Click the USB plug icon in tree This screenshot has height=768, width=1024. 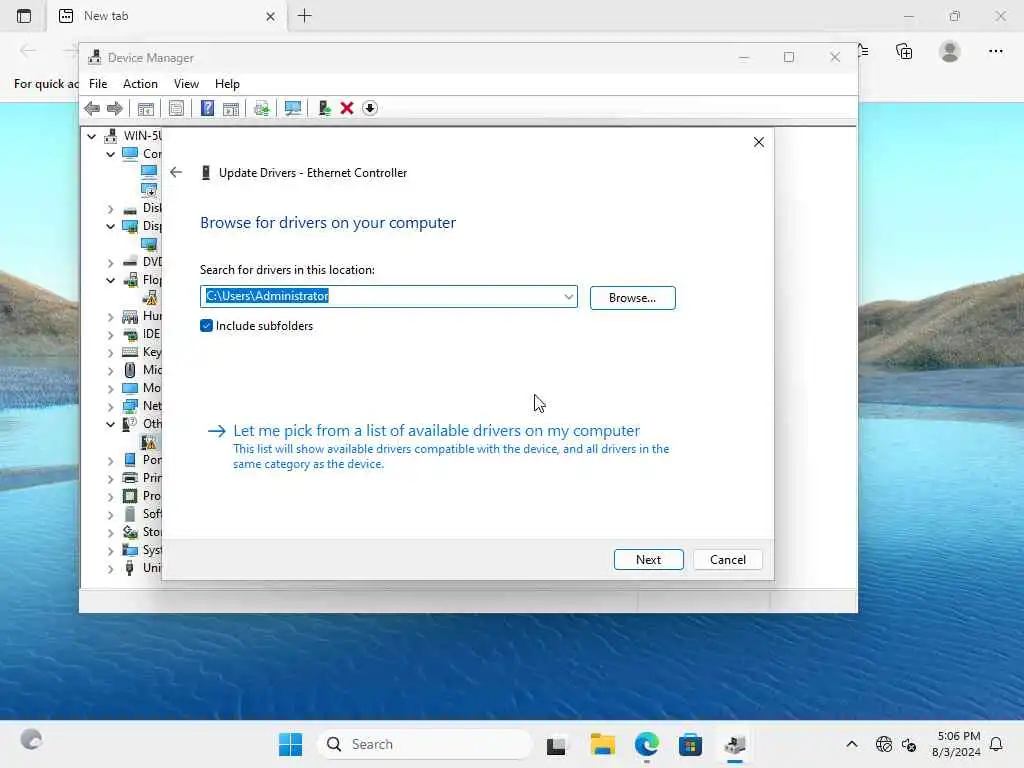pyautogui.click(x=130, y=568)
